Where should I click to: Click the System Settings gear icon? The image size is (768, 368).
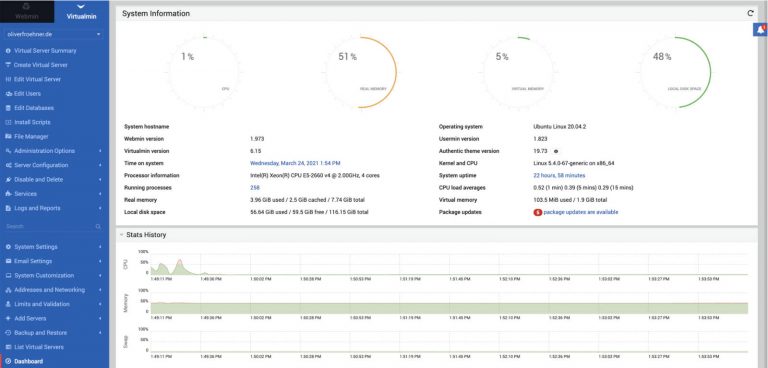[x=8, y=247]
